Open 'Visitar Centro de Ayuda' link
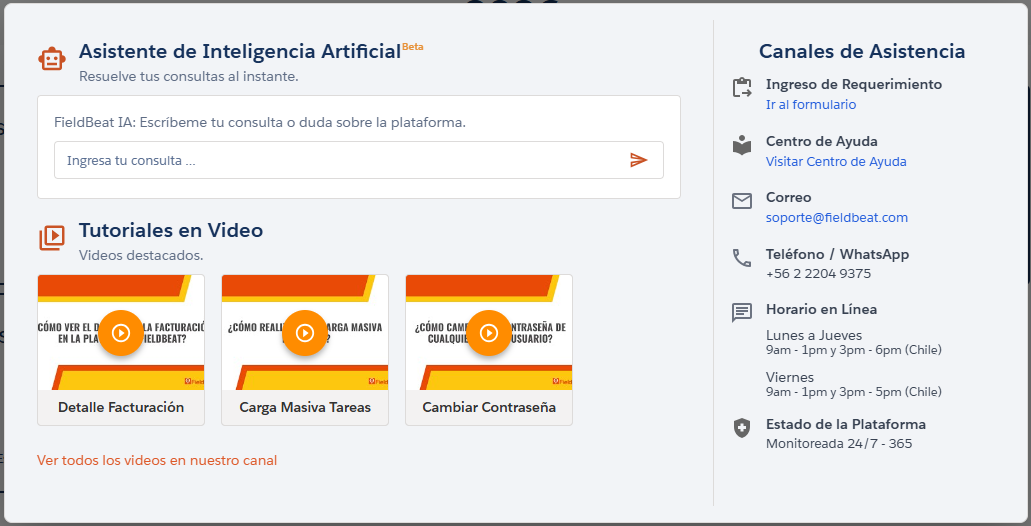1031x526 pixels. coord(836,161)
